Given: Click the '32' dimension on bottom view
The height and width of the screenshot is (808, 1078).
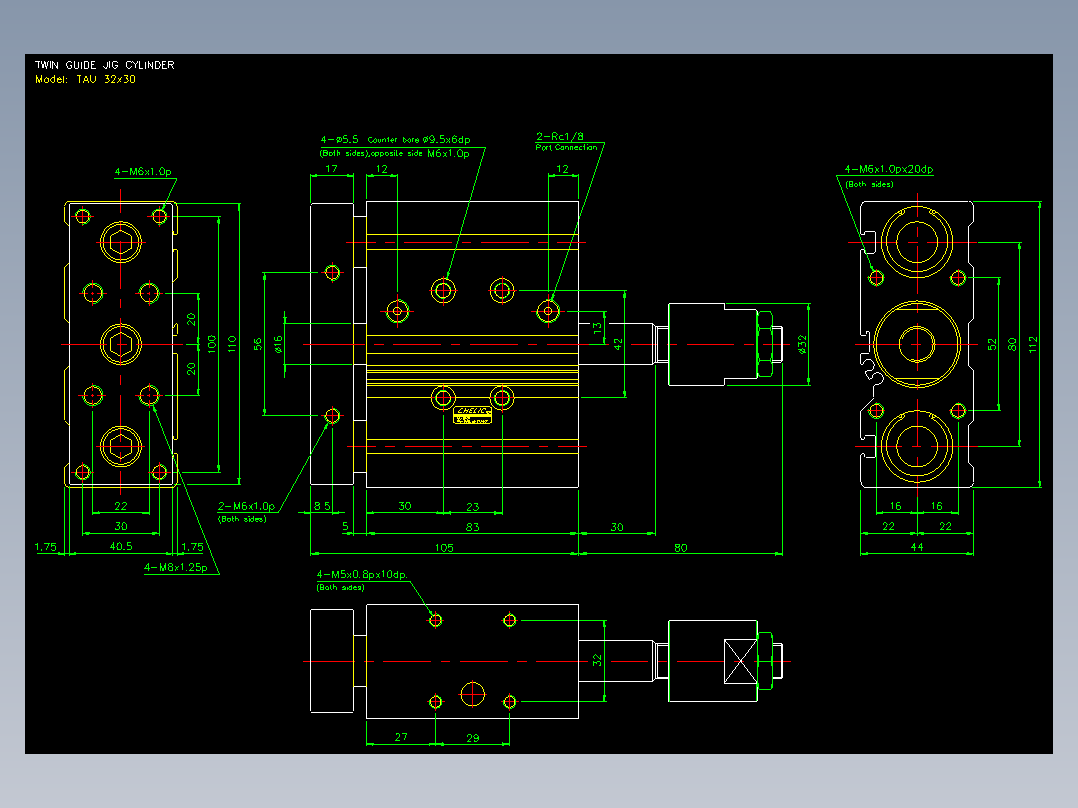Looking at the screenshot, I should (597, 660).
